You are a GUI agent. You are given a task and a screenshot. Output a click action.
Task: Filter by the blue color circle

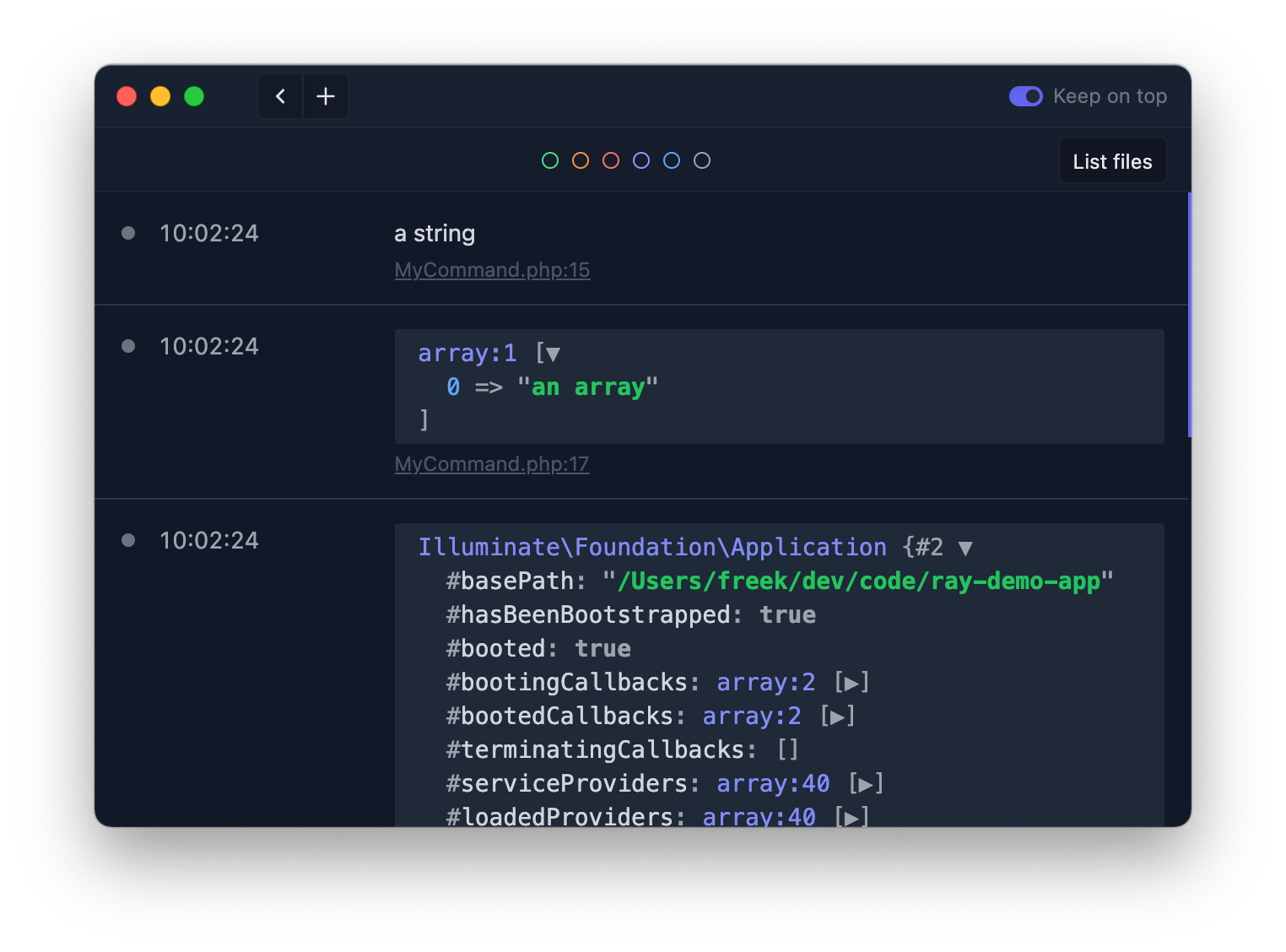(x=672, y=160)
